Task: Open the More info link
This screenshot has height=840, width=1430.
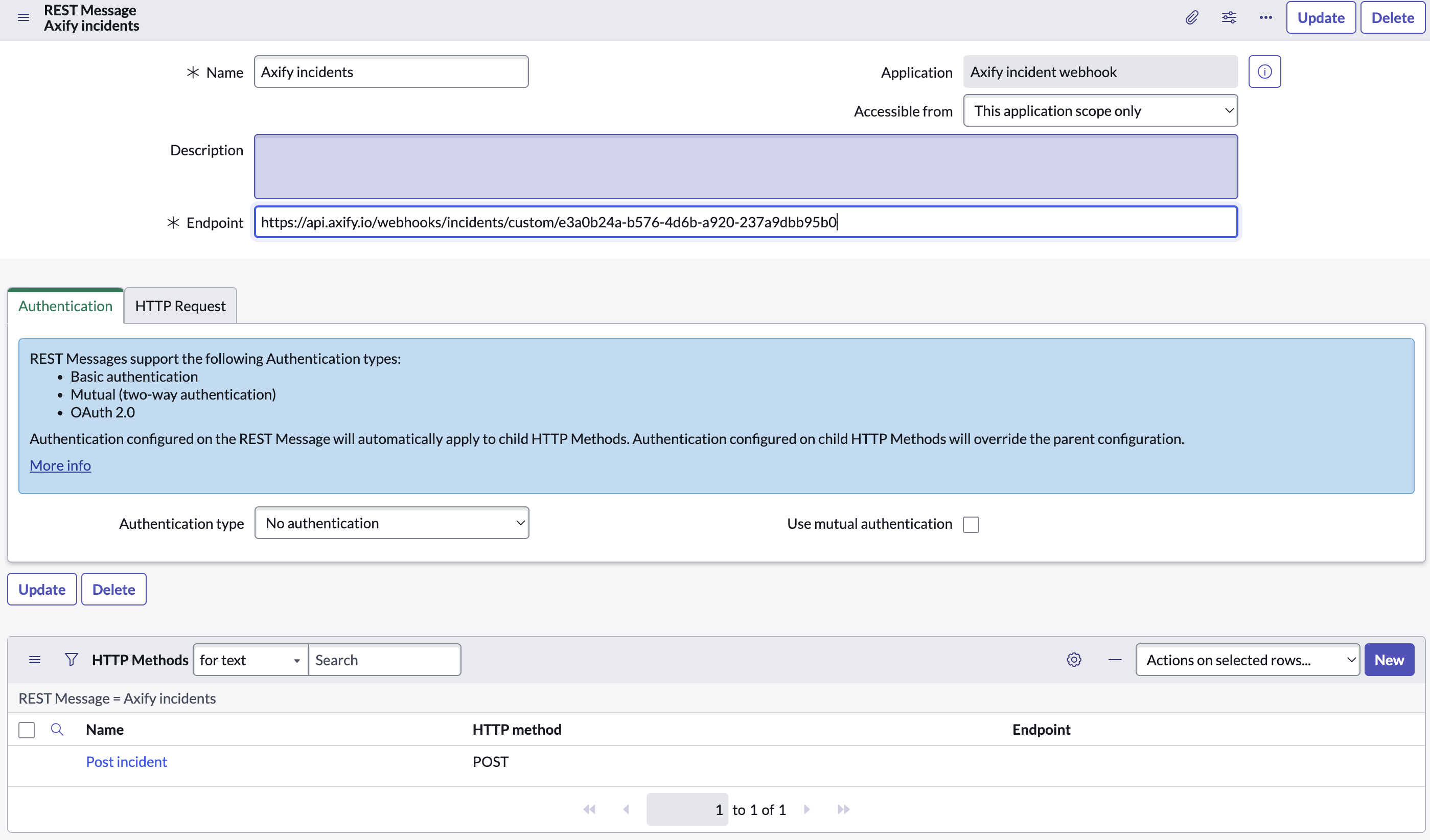Action: 60,465
